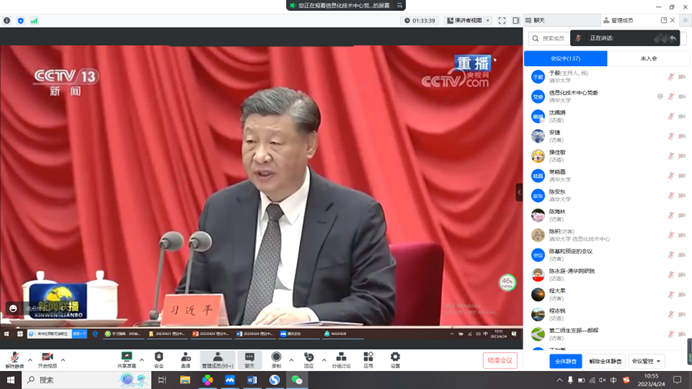Click the search members input field
Screen dimensions: 692x389
(549, 38)
